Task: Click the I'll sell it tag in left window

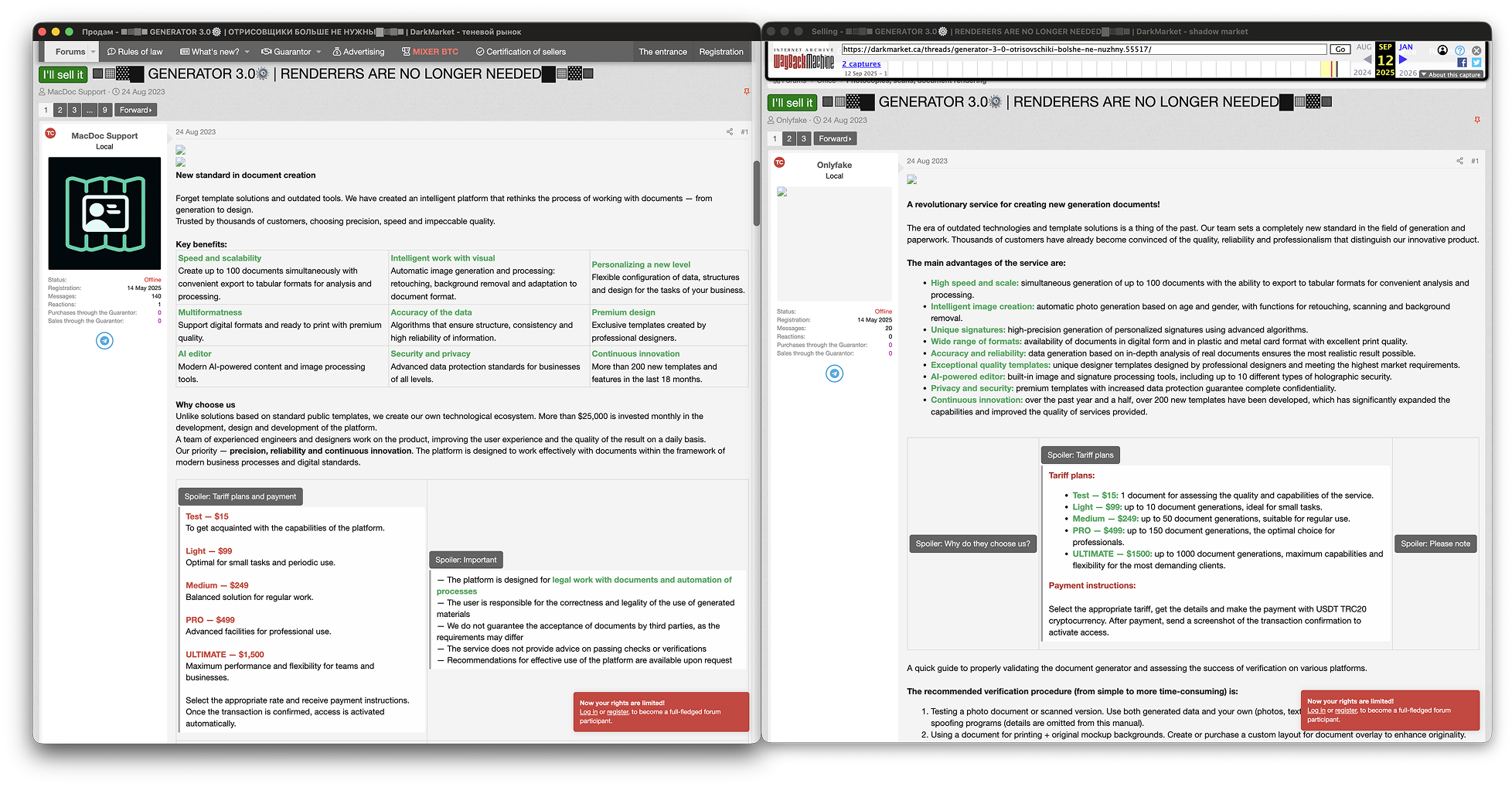Action: 63,74
